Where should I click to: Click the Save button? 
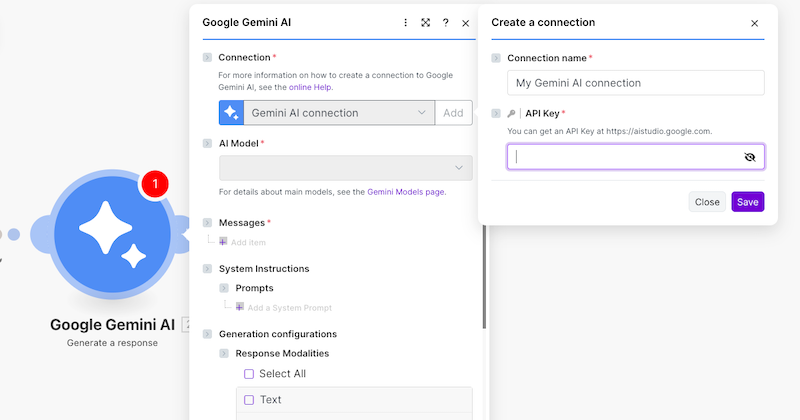tap(747, 202)
